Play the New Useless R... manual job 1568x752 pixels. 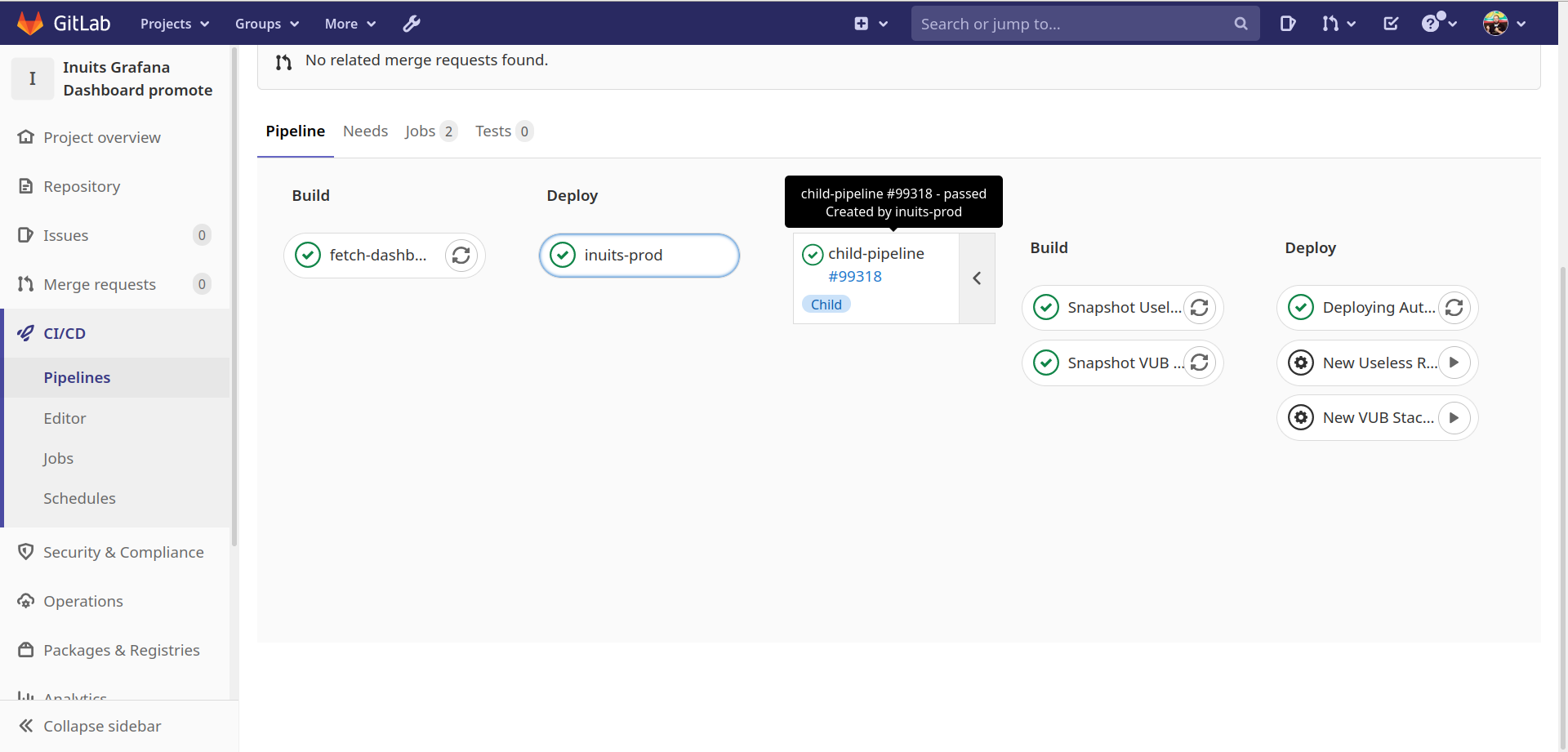[1454, 363]
